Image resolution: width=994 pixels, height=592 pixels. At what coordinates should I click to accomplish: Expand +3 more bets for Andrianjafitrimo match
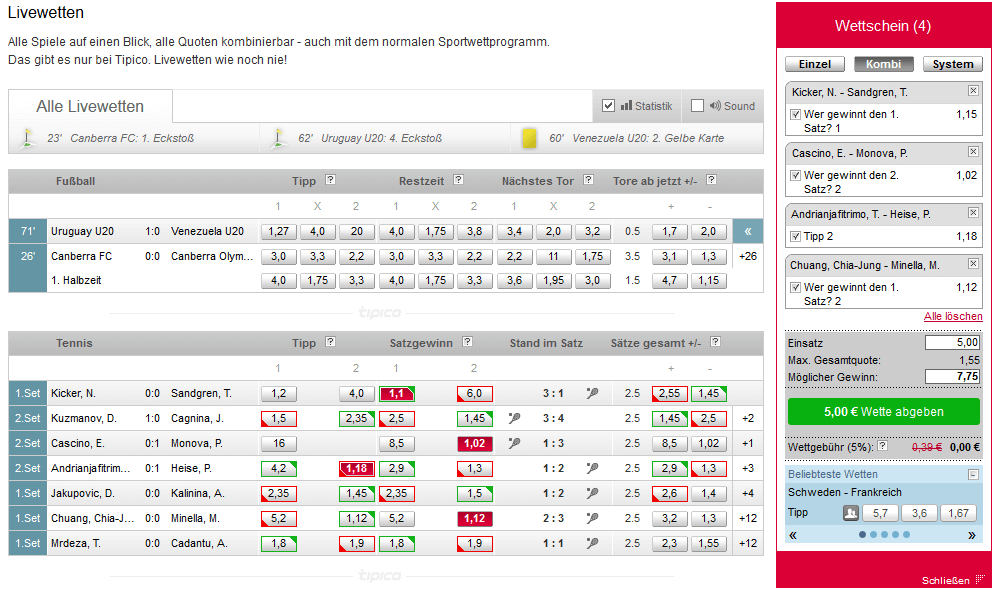(x=748, y=468)
